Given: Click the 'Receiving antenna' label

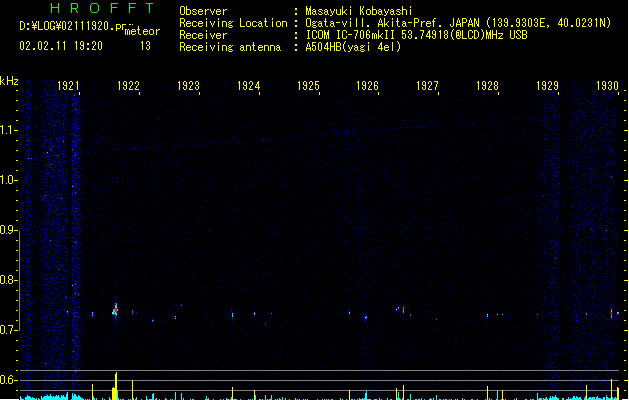Looking at the screenshot, I should [x=230, y=47].
